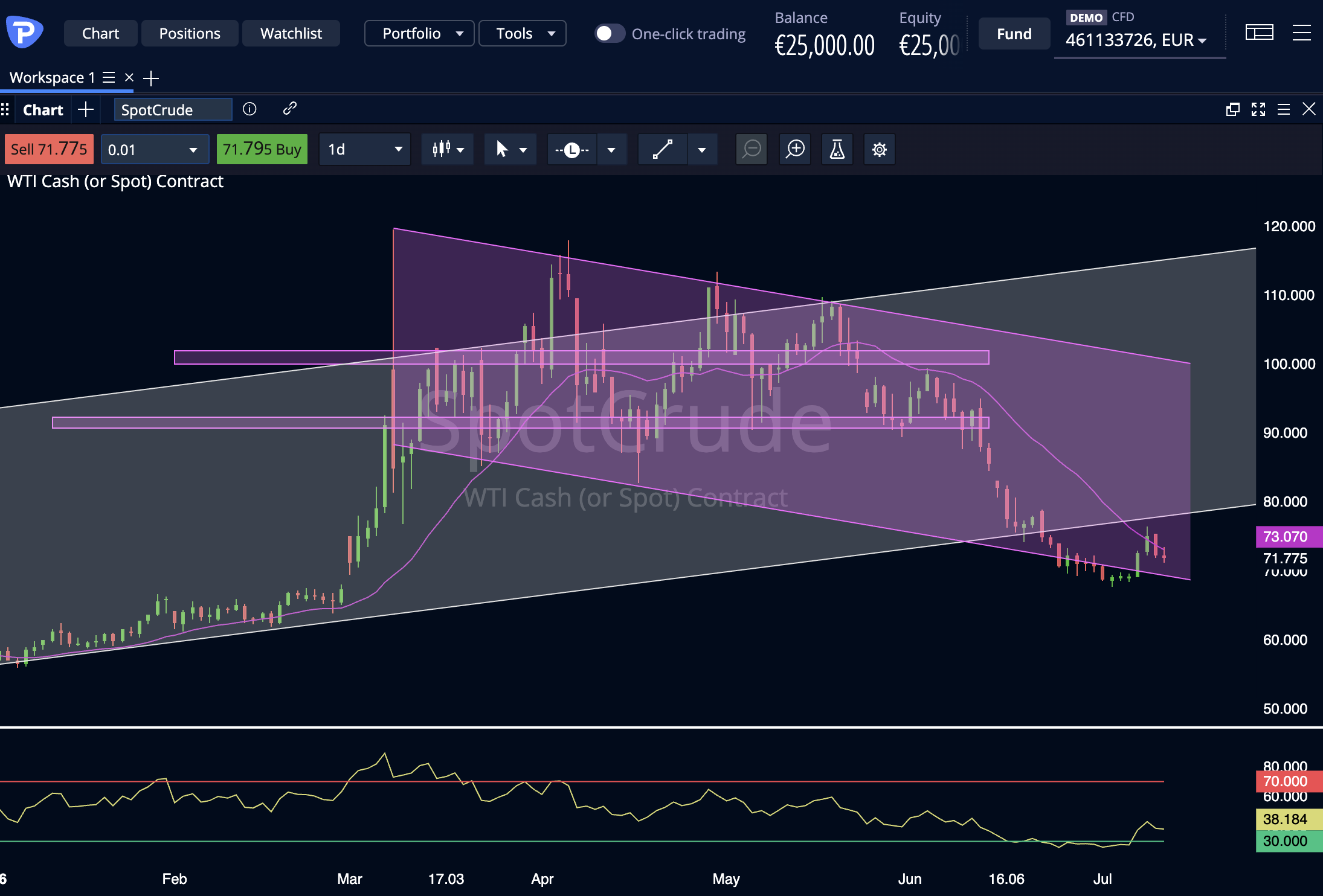Open the layout panel icon in header
The height and width of the screenshot is (896, 1323).
coord(1260,33)
